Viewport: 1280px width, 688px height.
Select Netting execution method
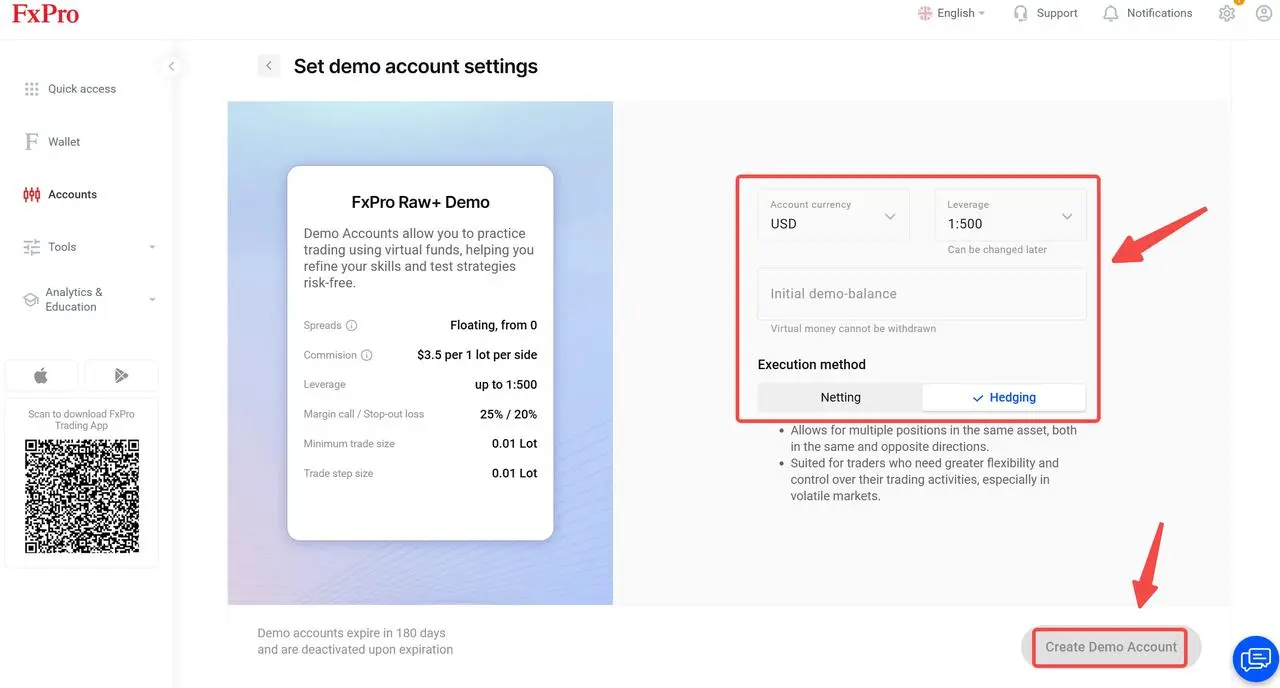tap(840, 397)
